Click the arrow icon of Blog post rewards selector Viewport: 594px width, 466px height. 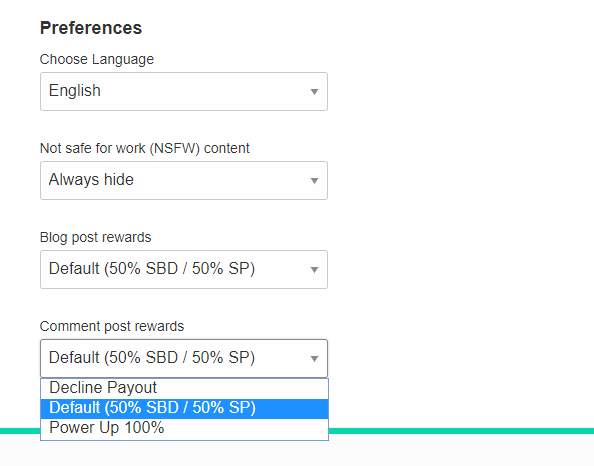pos(314,270)
